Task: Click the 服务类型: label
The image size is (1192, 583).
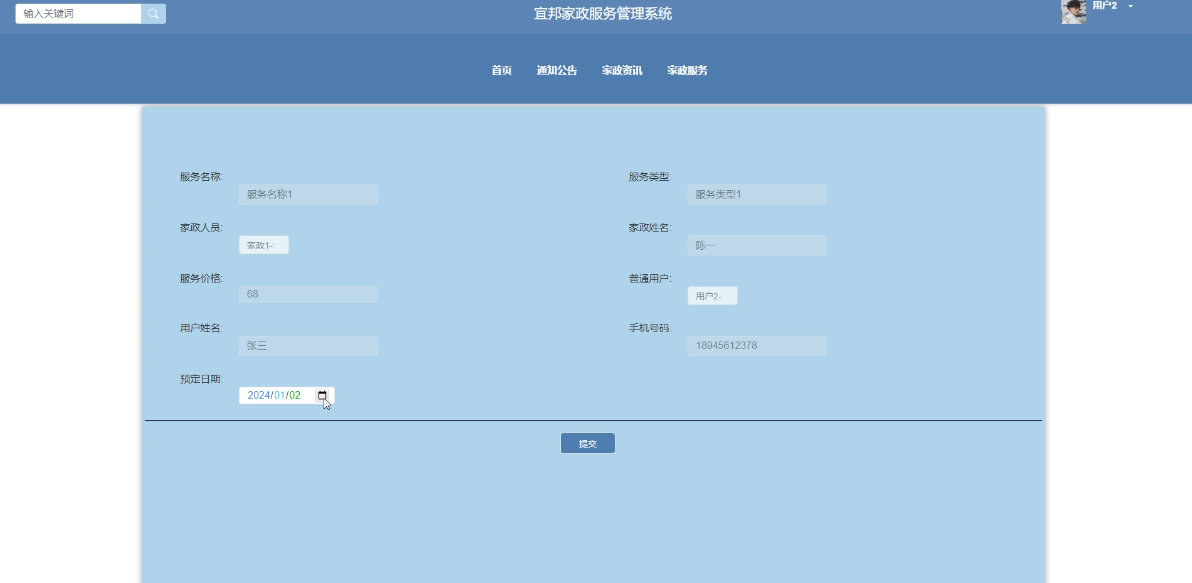Action: pyautogui.click(x=650, y=177)
